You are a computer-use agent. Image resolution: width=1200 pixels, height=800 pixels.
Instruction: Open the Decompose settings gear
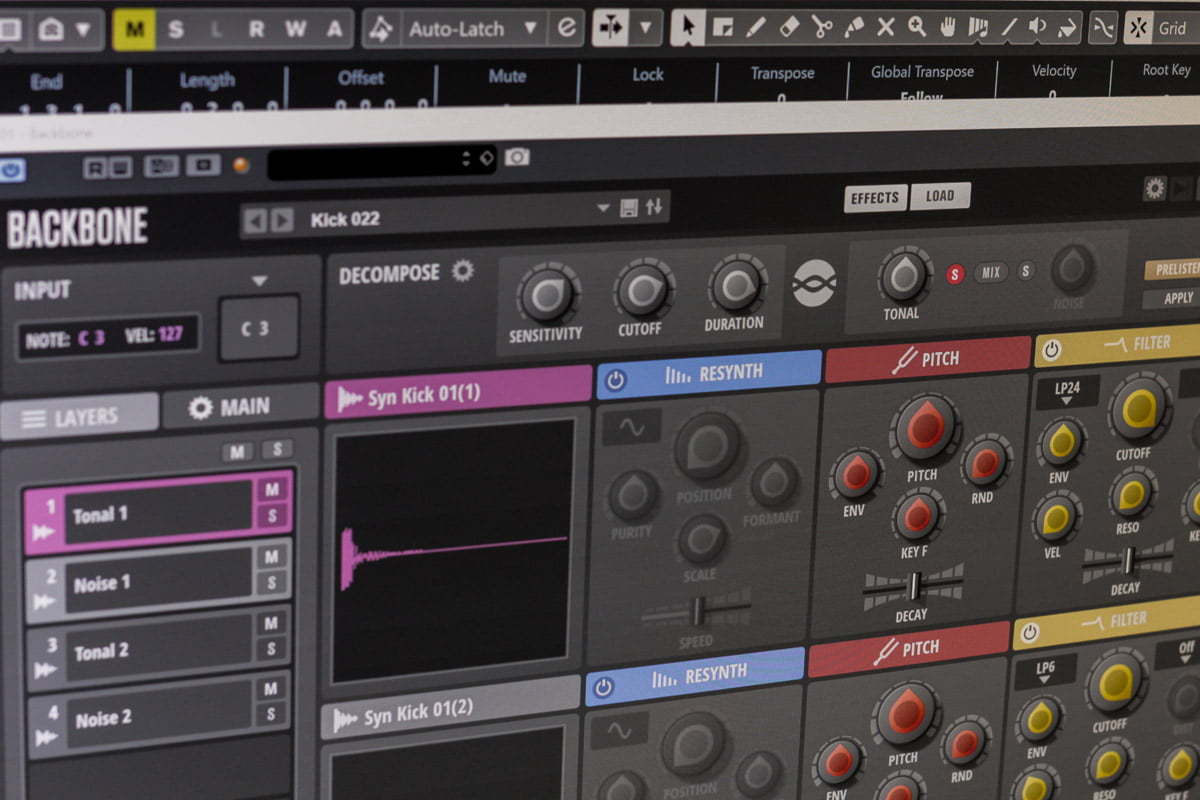462,271
